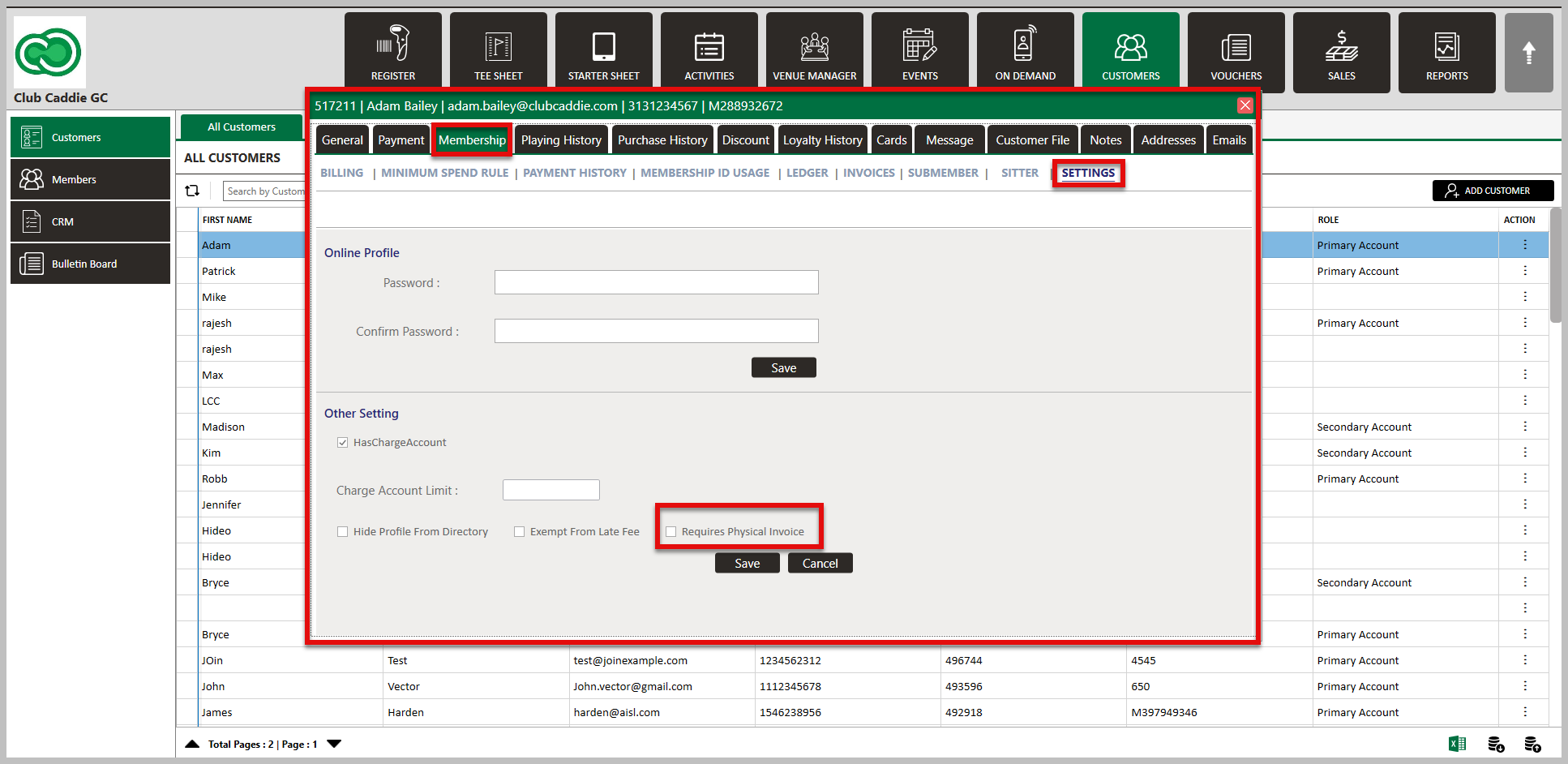1568x764 pixels.
Task: Export customer list to Excel
Action: tap(1457, 744)
